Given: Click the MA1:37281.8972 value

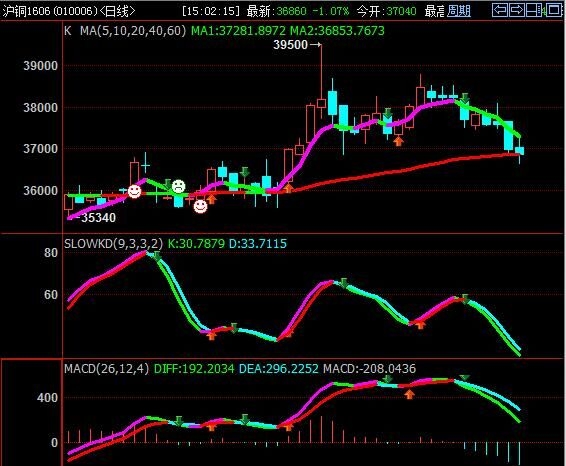Looking at the screenshot, I should (238, 31).
